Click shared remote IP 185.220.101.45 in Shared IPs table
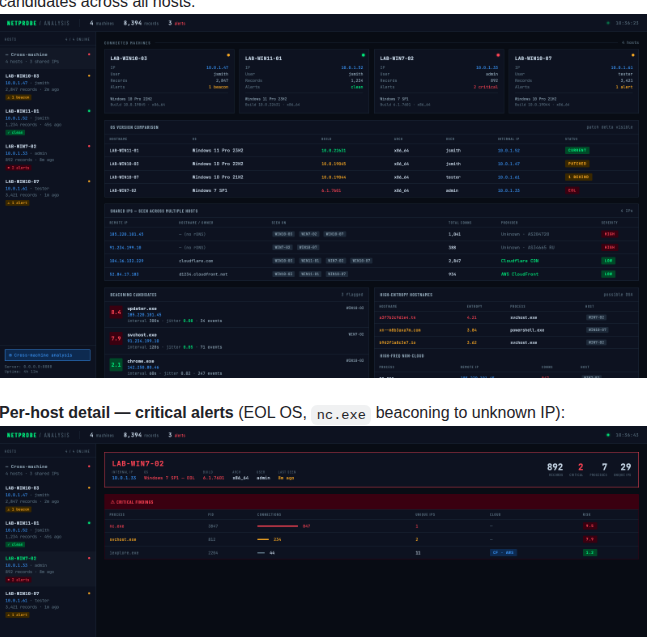This screenshot has width=647, height=637. coord(126,234)
